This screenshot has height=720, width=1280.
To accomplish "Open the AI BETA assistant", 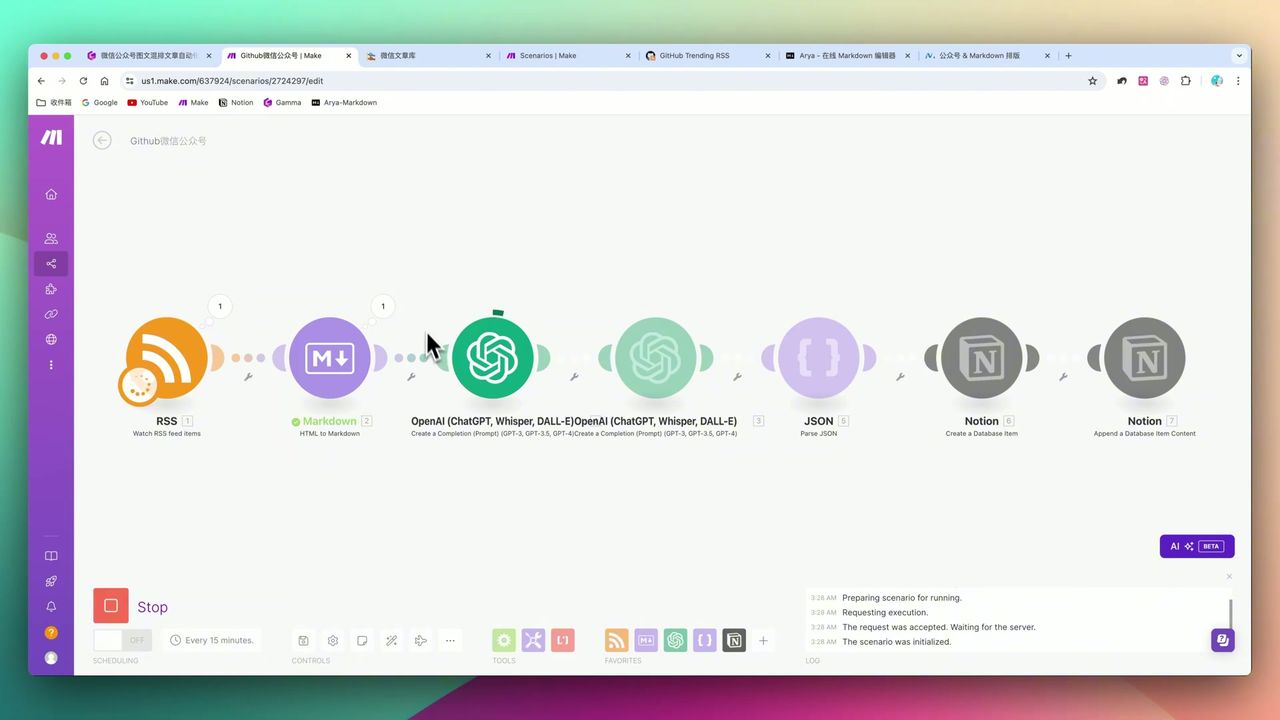I will coord(1196,546).
